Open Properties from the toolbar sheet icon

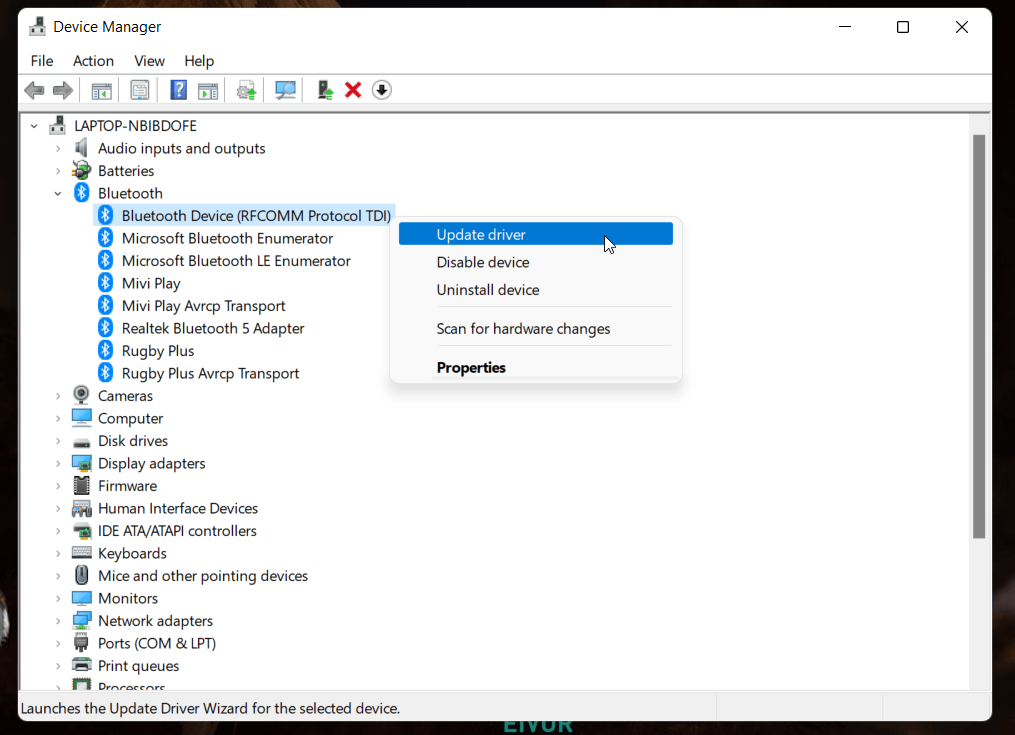click(140, 90)
